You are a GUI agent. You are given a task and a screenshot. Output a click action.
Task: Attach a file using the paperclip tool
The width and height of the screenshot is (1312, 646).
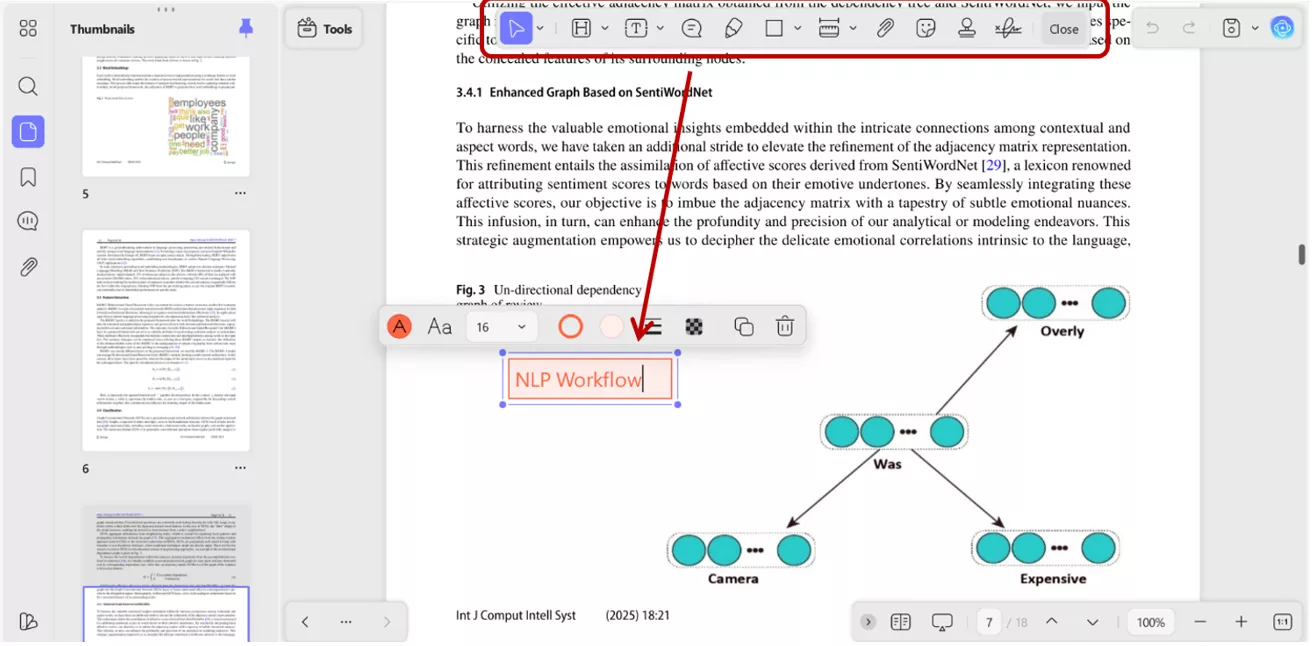[x=885, y=28]
